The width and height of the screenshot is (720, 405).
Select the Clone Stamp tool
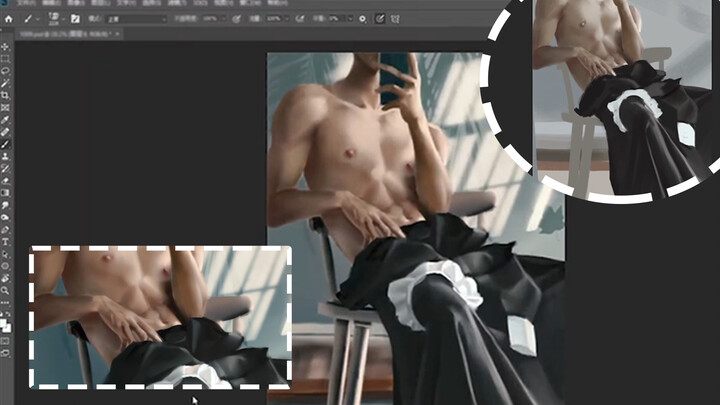5,157
